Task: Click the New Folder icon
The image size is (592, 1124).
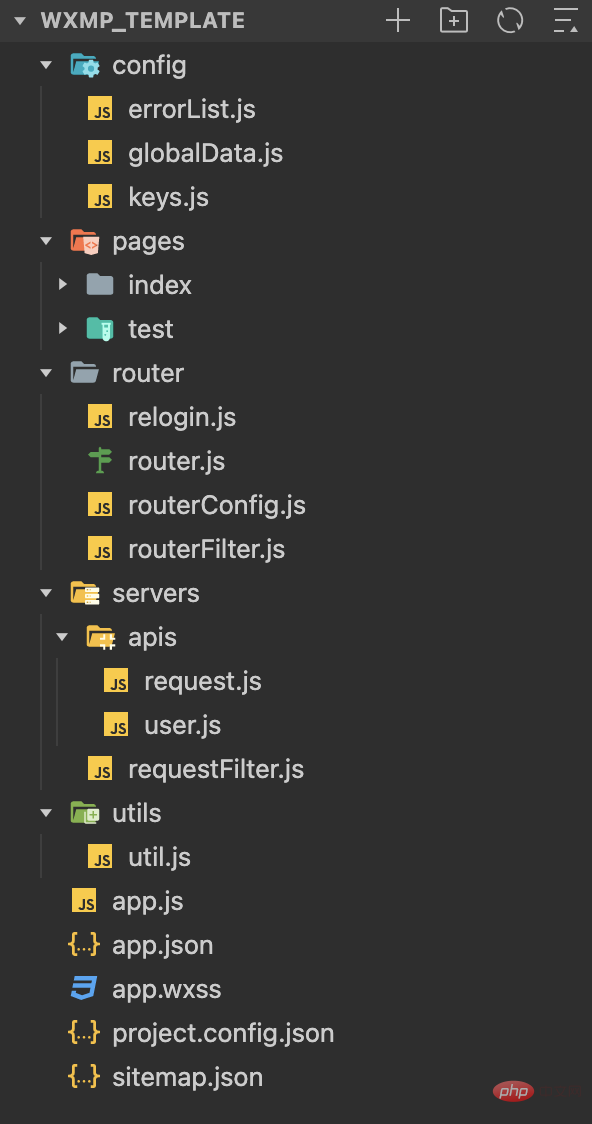Action: pyautogui.click(x=454, y=20)
